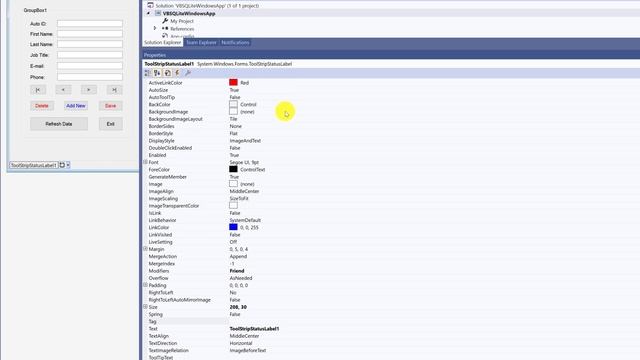Image resolution: width=640 pixels, height=360 pixels.
Task: Select the Spring property row
Action: (x=391, y=314)
